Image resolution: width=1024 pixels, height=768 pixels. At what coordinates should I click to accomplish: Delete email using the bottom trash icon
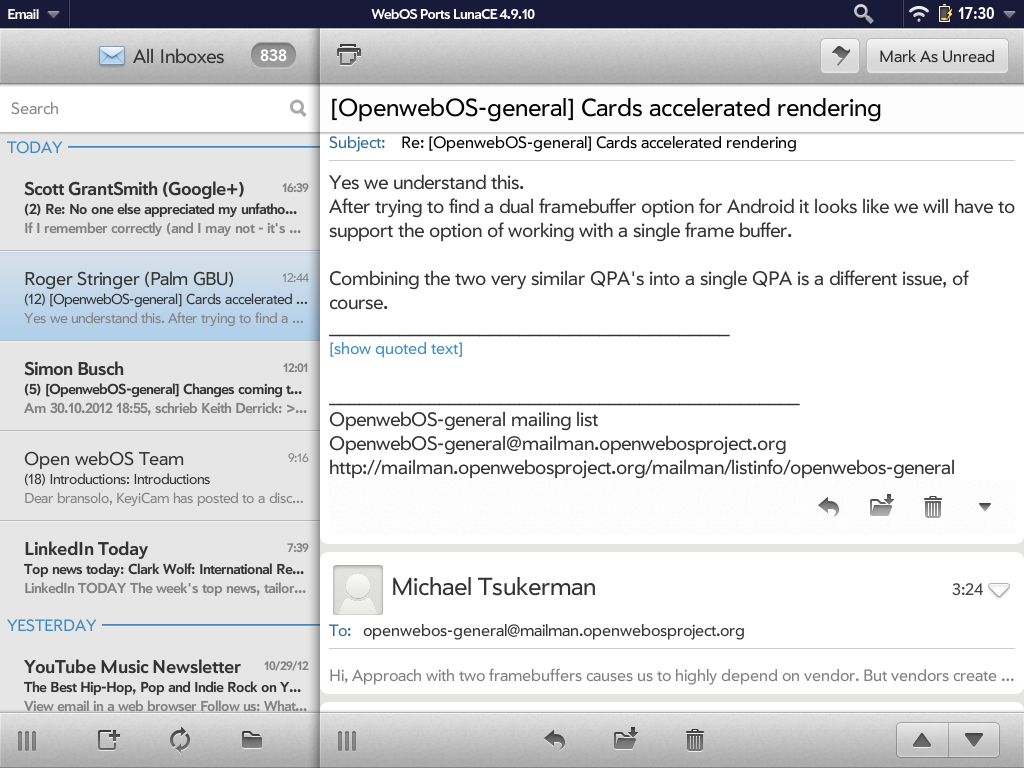click(x=695, y=740)
